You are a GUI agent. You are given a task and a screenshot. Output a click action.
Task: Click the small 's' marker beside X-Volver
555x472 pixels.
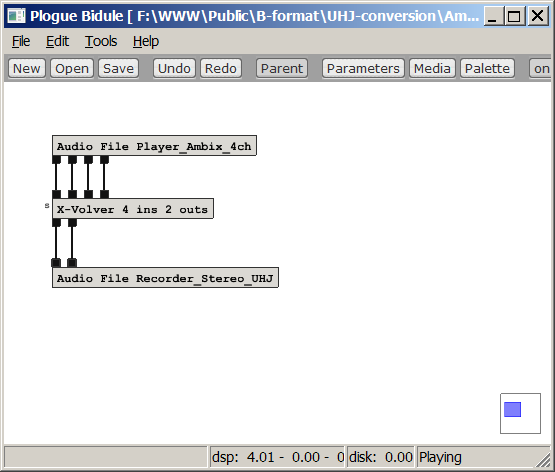(x=47, y=205)
